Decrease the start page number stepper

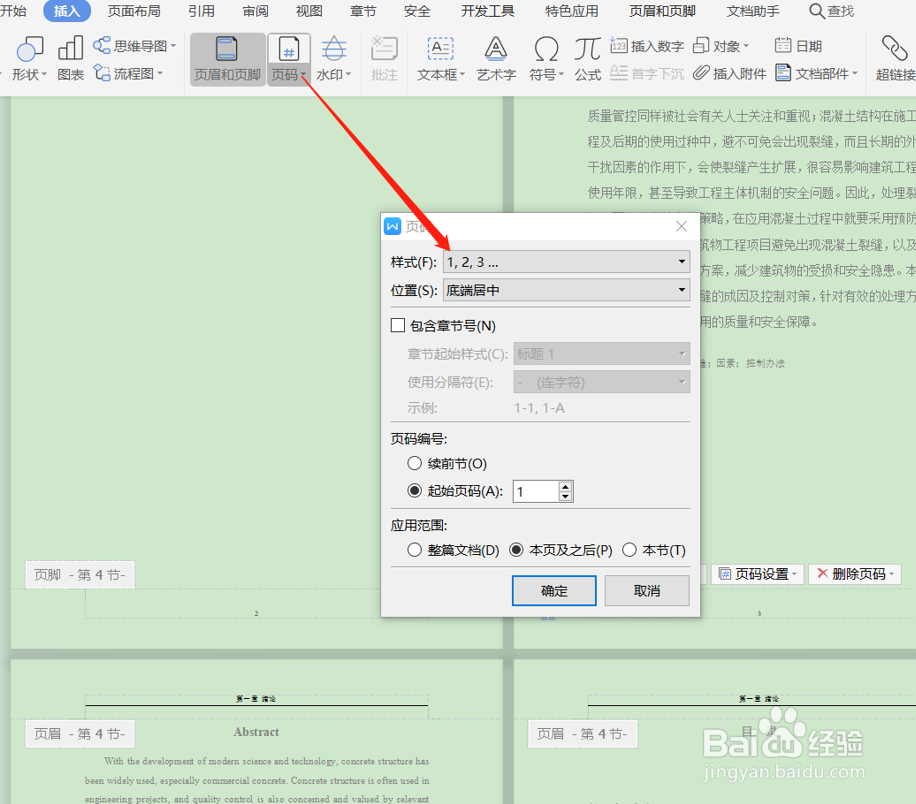tap(565, 497)
